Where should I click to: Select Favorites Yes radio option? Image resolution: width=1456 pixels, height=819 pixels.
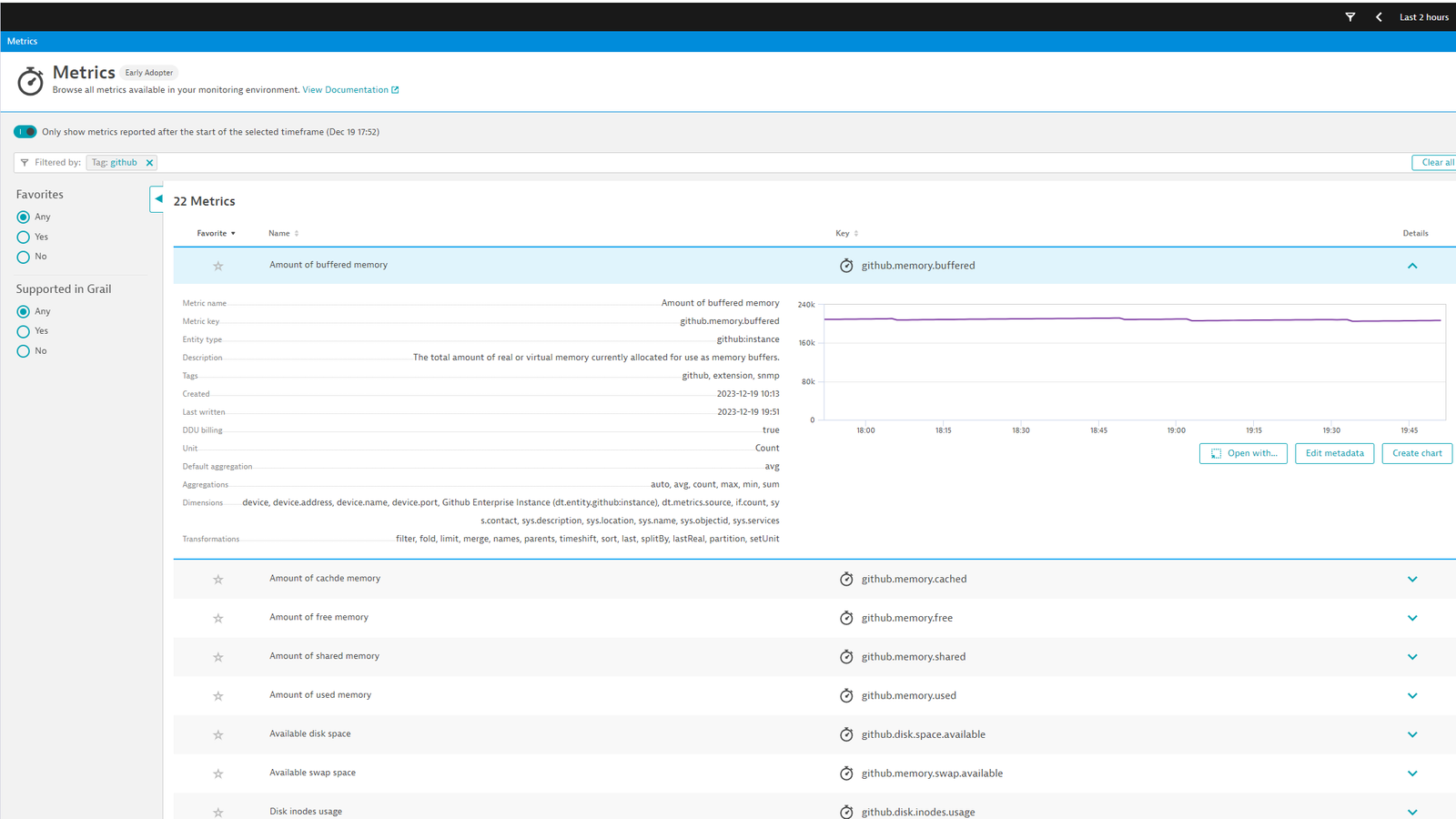click(x=24, y=238)
